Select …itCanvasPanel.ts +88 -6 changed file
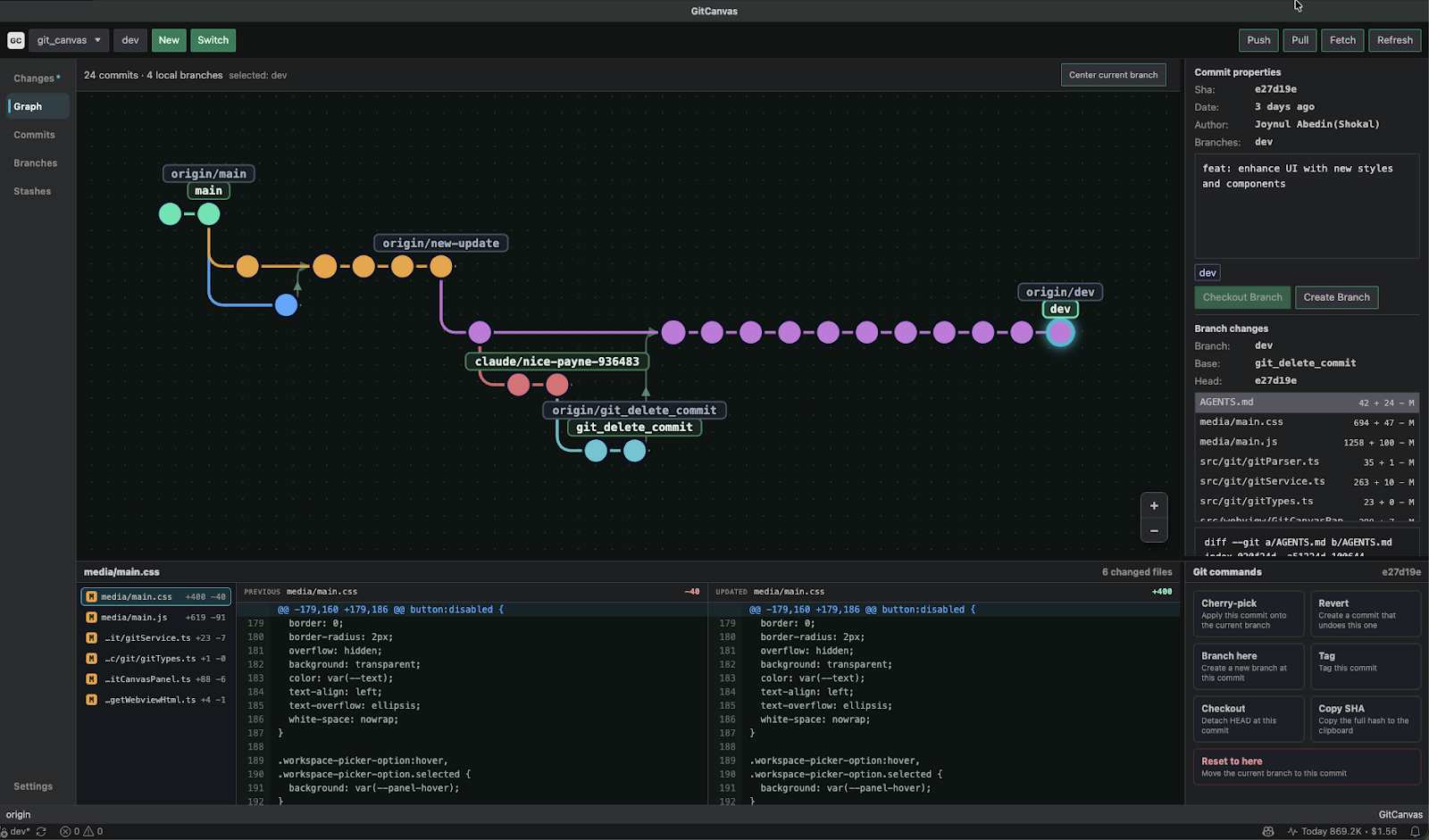This screenshot has height=840, width=1429. click(156, 679)
